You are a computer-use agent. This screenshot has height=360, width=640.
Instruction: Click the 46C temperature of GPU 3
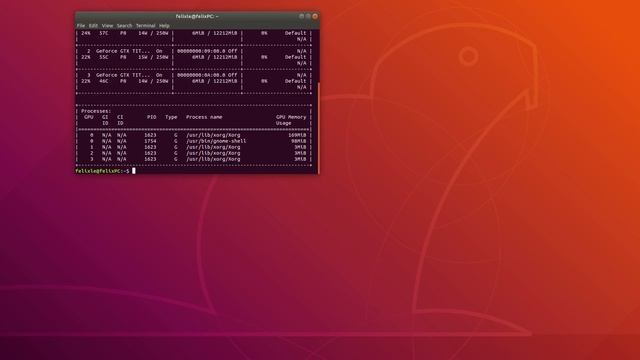[104, 81]
